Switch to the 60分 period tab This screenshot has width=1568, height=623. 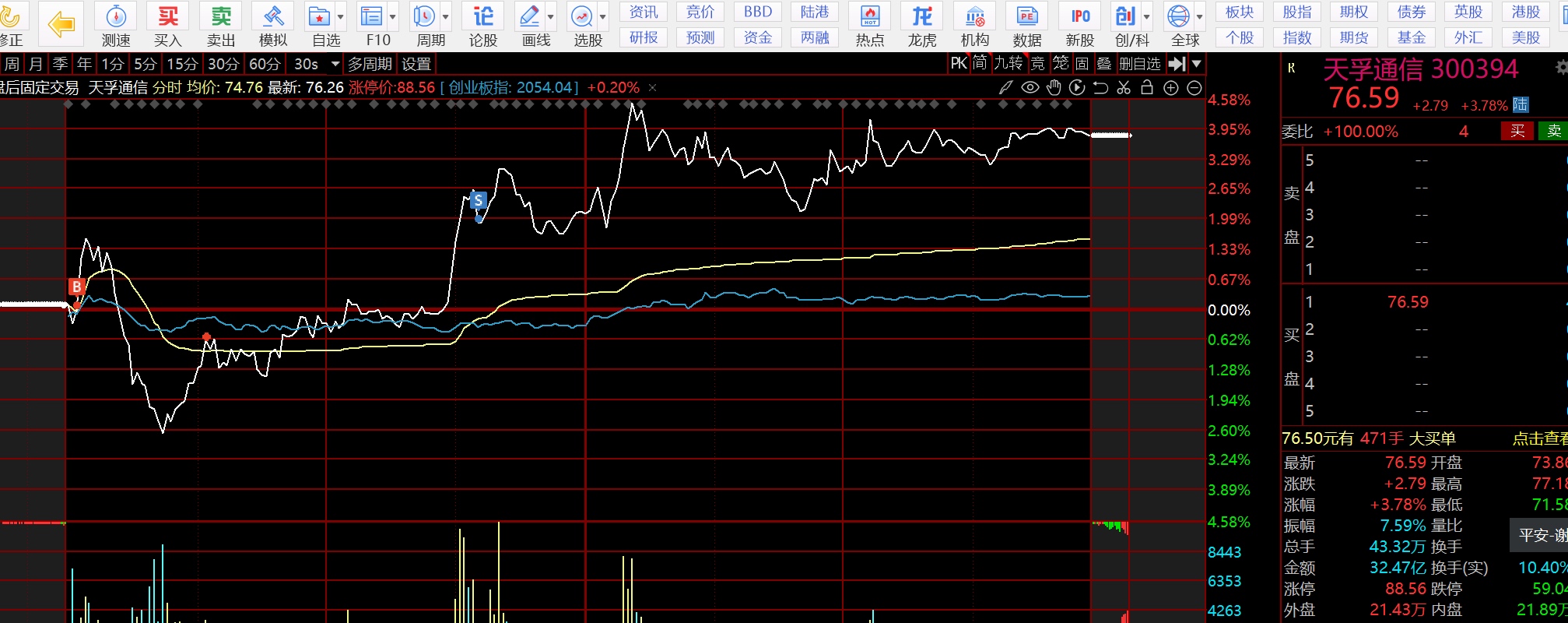coord(265,64)
